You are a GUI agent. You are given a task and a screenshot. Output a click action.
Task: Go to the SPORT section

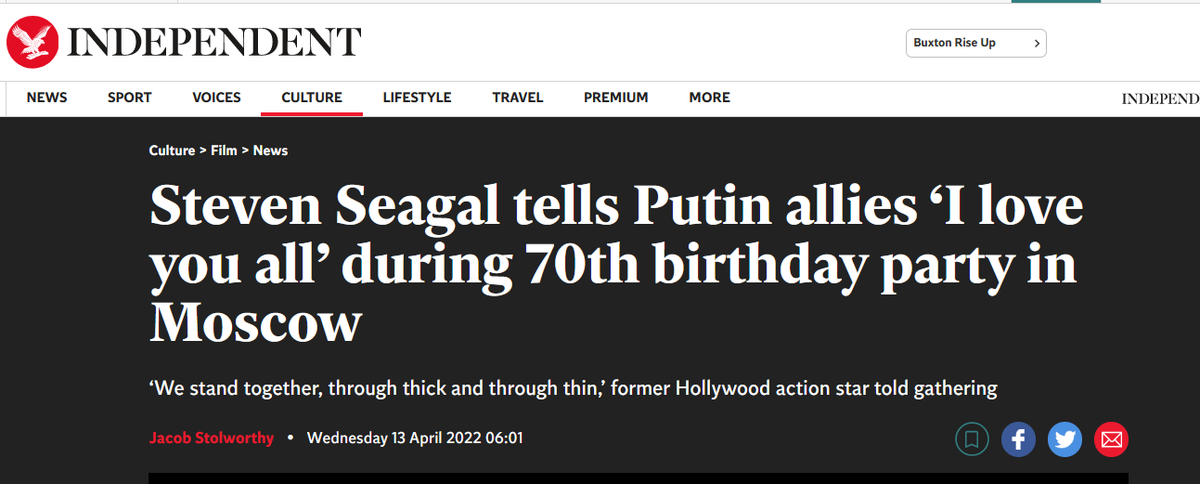pyautogui.click(x=130, y=97)
